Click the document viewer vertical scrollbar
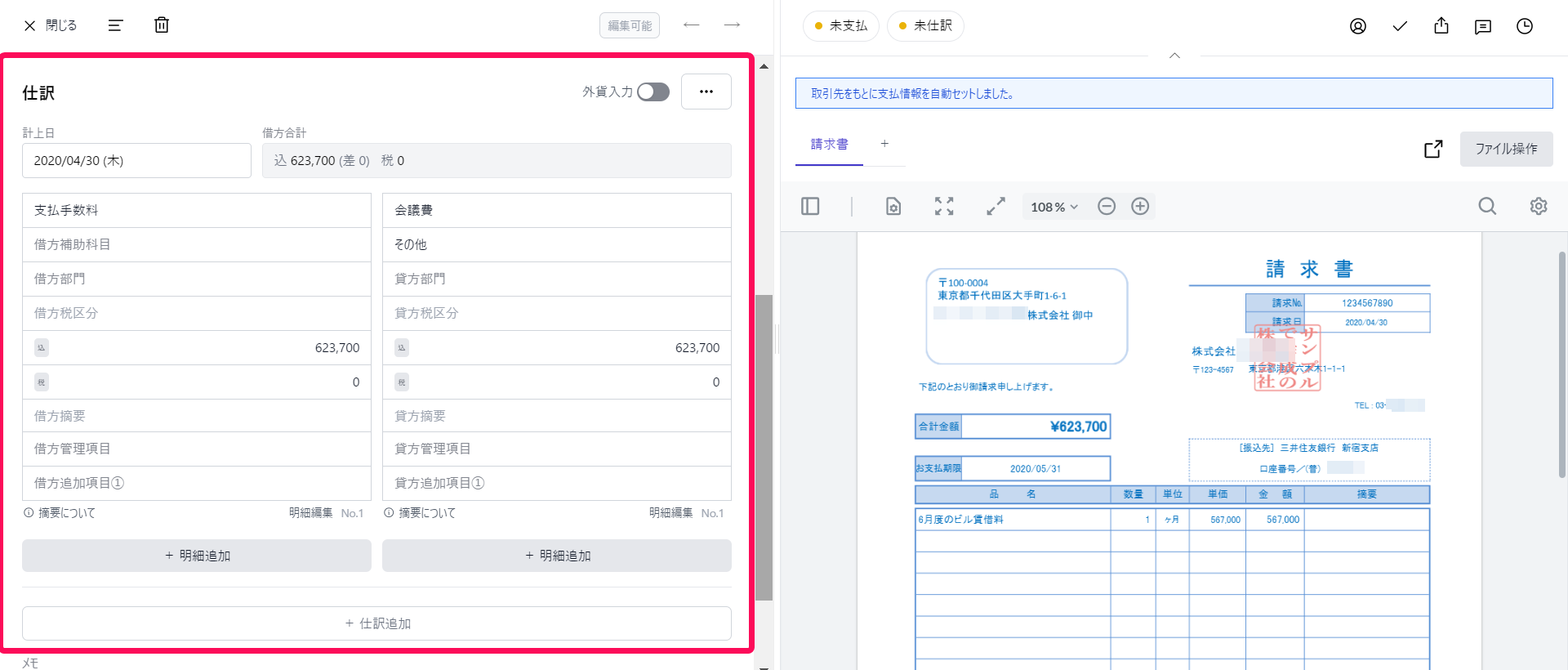 point(1562,364)
